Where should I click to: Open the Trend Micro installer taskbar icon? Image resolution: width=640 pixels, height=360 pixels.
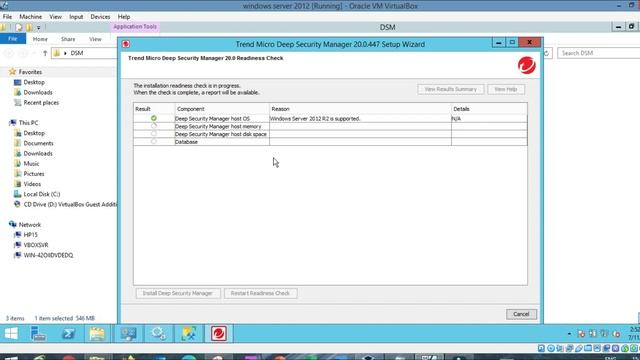coord(219,333)
